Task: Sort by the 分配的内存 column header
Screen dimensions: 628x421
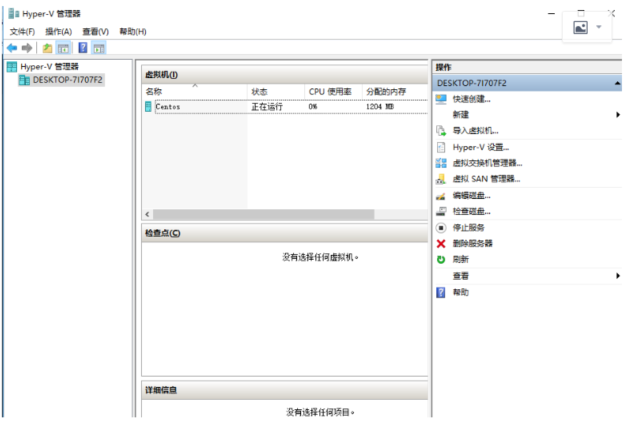Action: click(395, 92)
